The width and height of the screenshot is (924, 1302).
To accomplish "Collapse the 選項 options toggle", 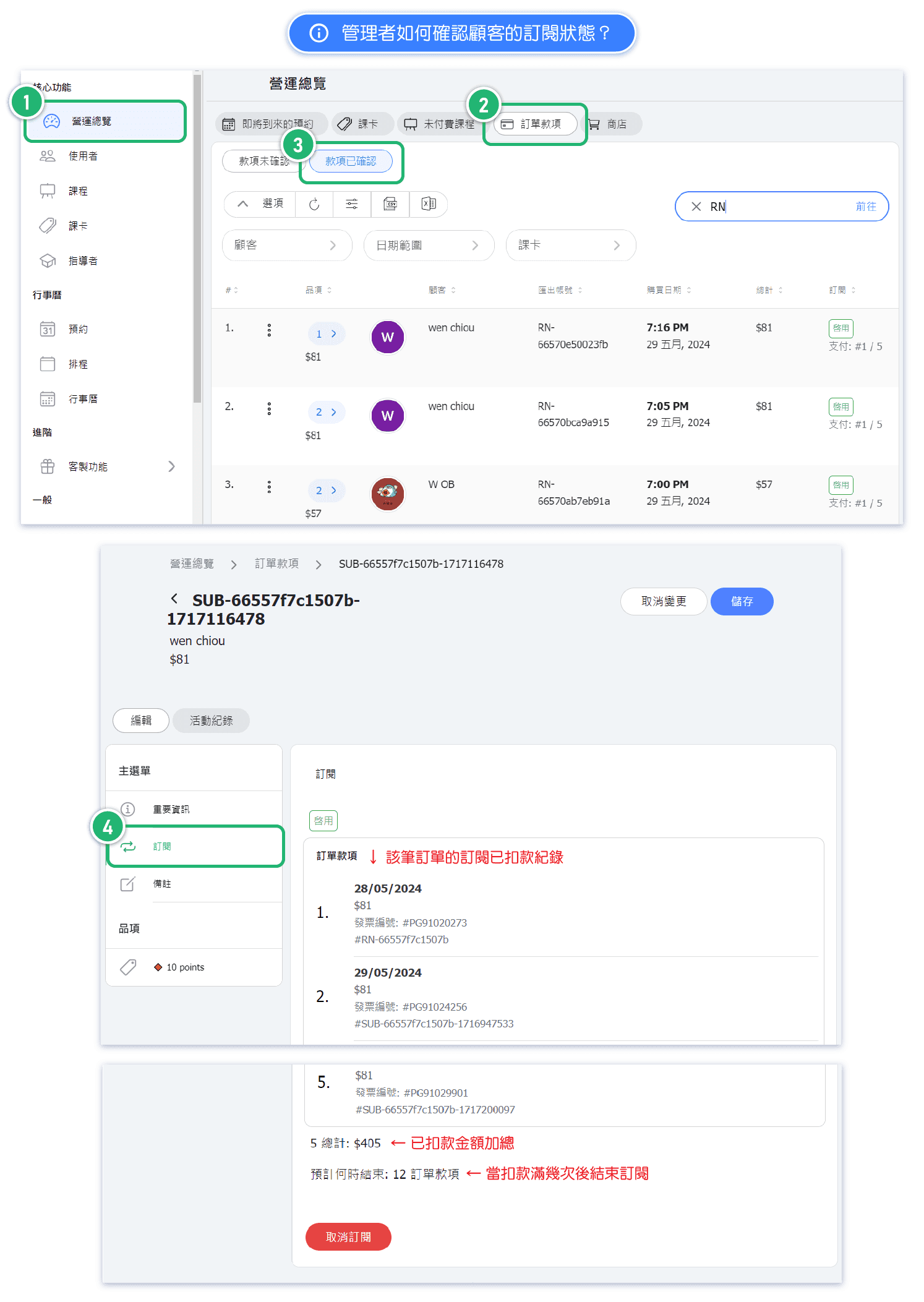I will 260,204.
